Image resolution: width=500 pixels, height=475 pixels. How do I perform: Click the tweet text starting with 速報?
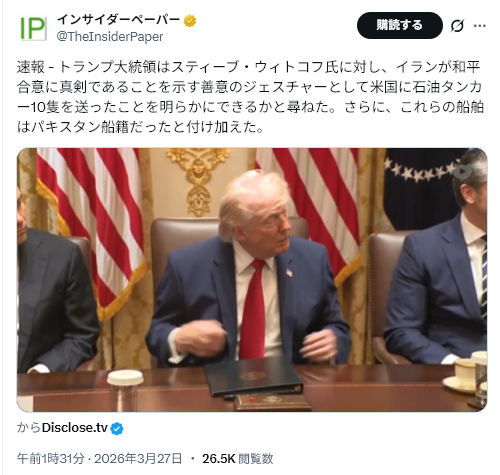[250, 97]
